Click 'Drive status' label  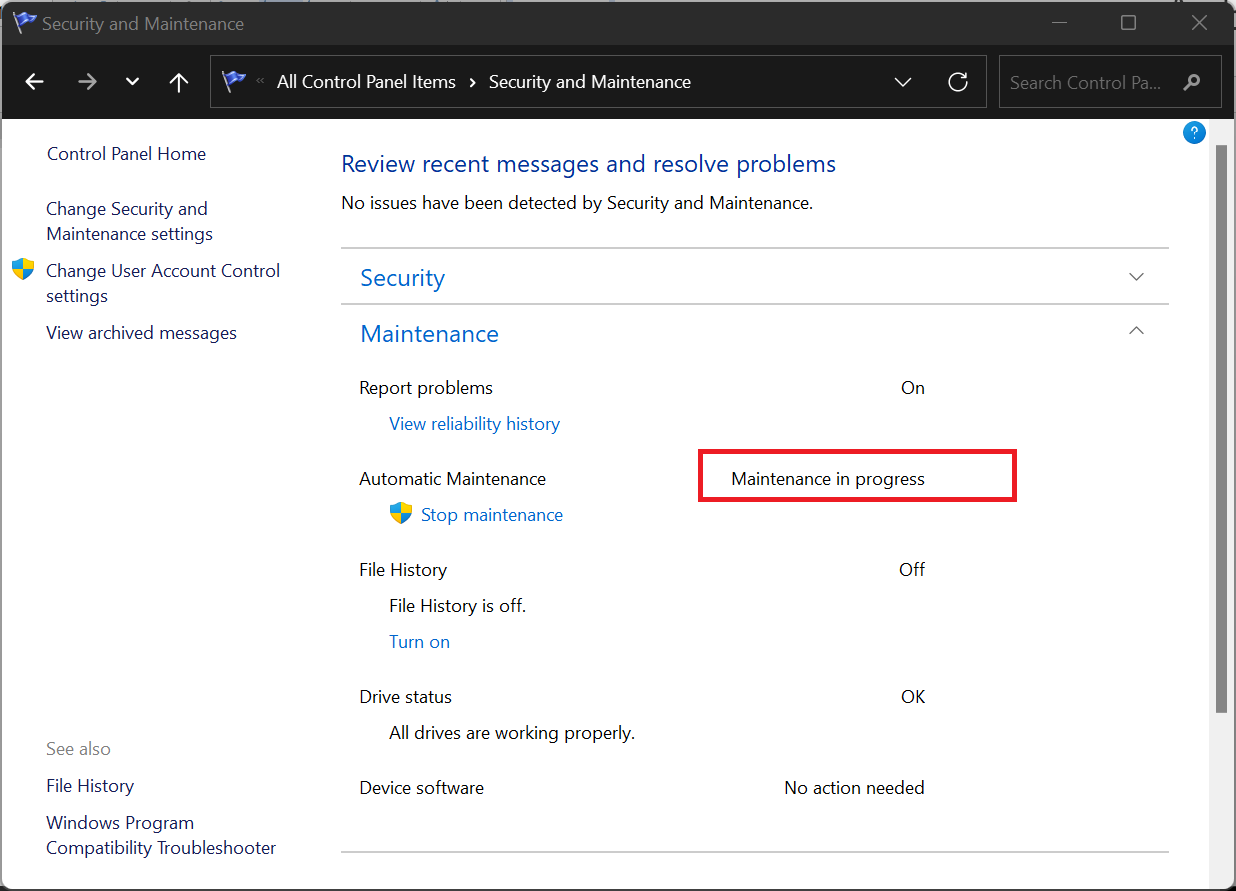(x=405, y=697)
